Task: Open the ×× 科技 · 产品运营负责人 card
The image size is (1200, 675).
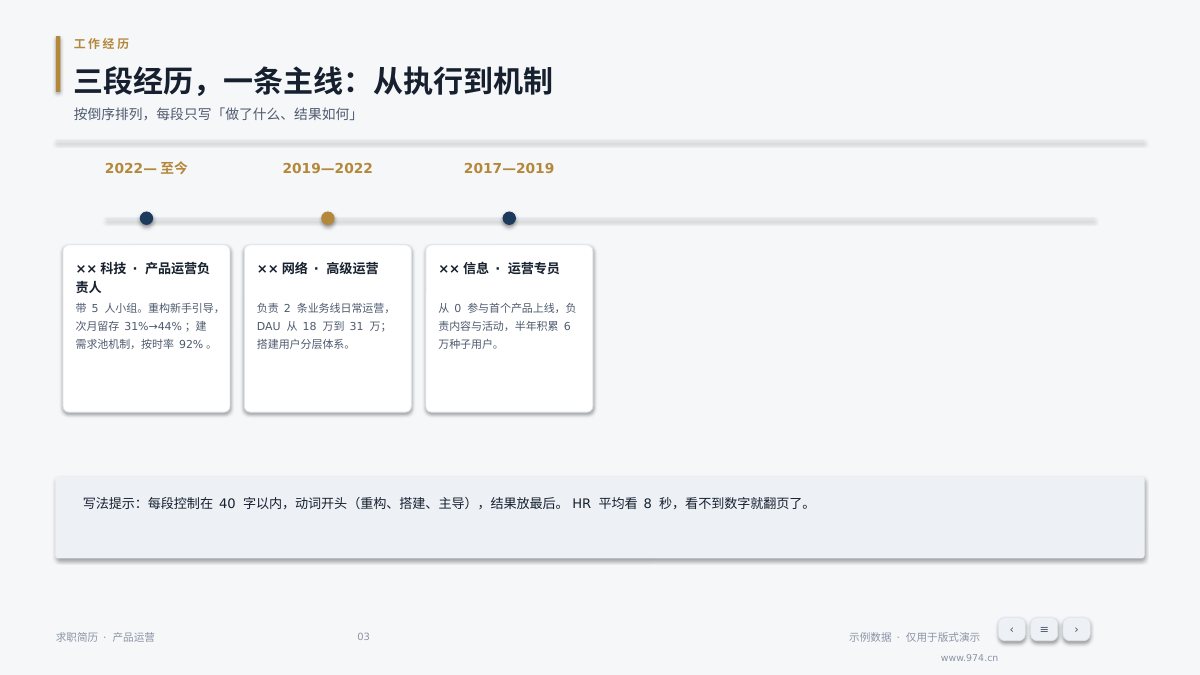Action: 146,328
